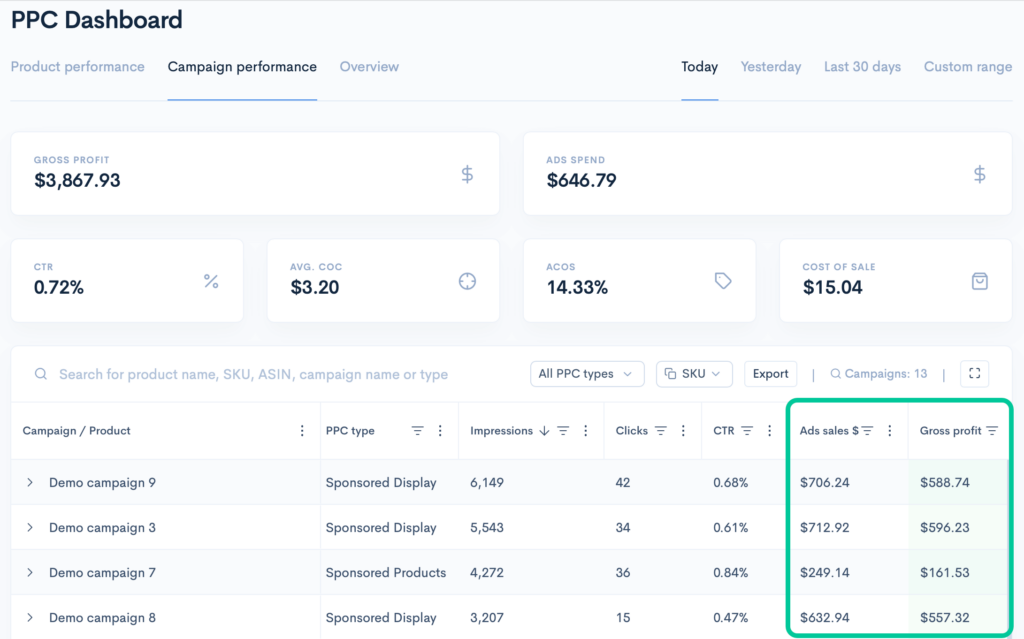Click the dollar icon on the Gross Profit card
The image size is (1024, 639).
(466, 173)
